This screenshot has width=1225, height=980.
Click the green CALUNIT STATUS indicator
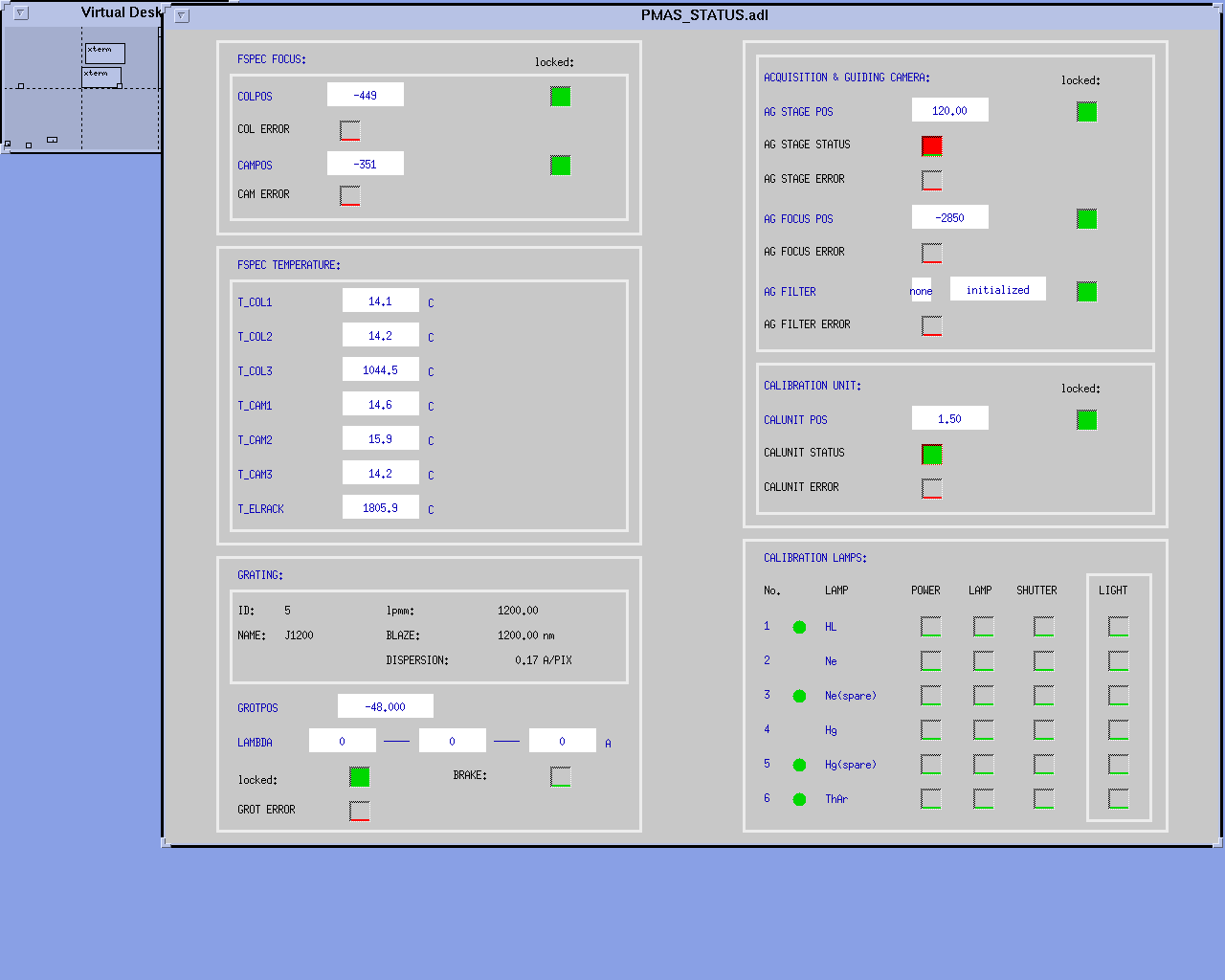click(931, 454)
